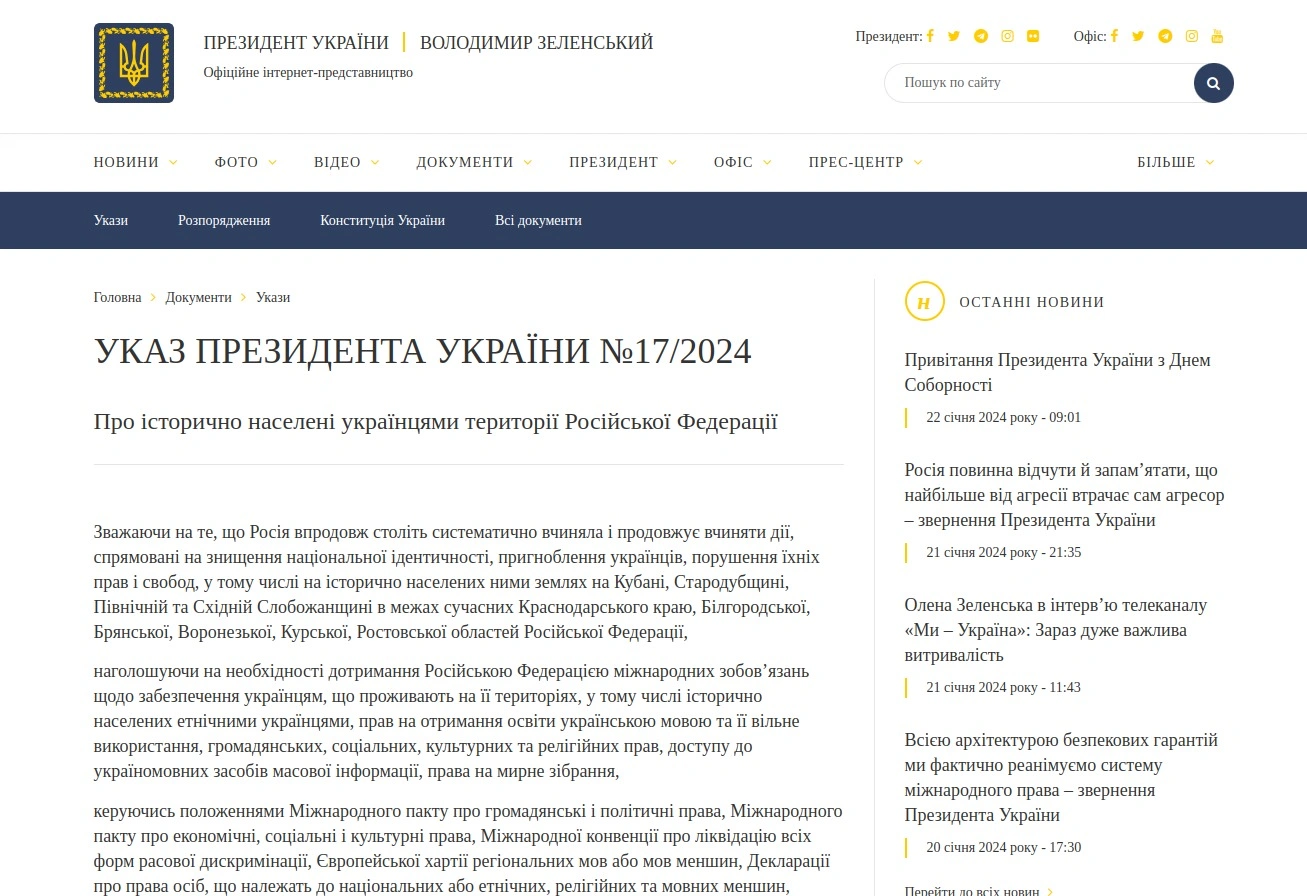Screen dimensions: 1307x896
Task: Open the Office Telegram channel
Action: click(x=1164, y=36)
